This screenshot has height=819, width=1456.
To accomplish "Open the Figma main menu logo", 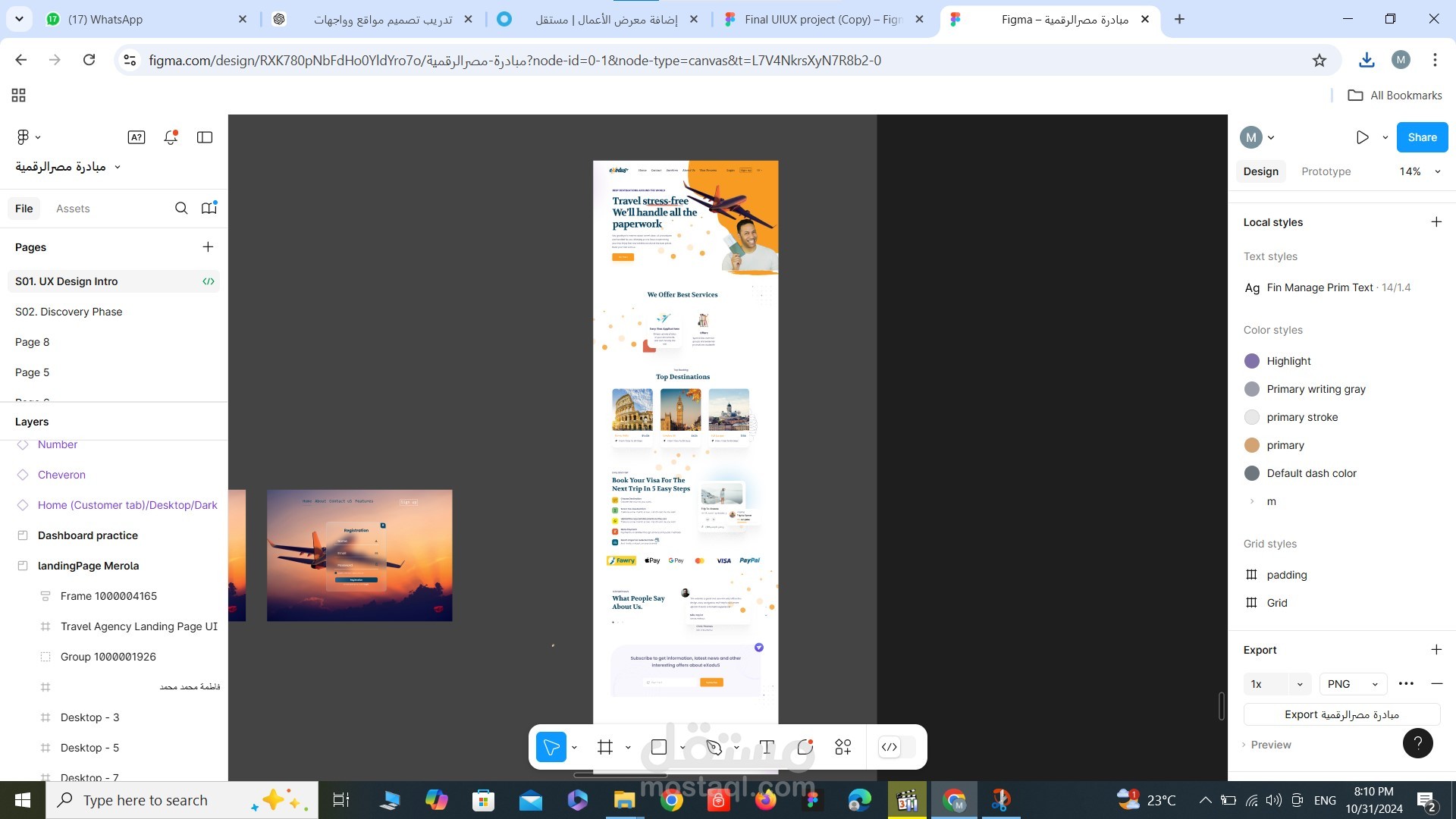I will click(23, 136).
